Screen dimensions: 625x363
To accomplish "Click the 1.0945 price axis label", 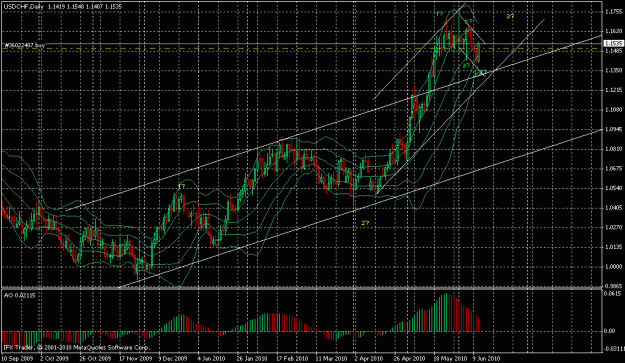I will click(613, 130).
